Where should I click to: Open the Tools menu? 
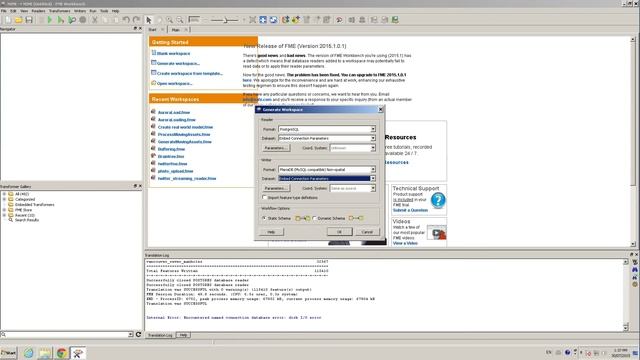(x=104, y=11)
